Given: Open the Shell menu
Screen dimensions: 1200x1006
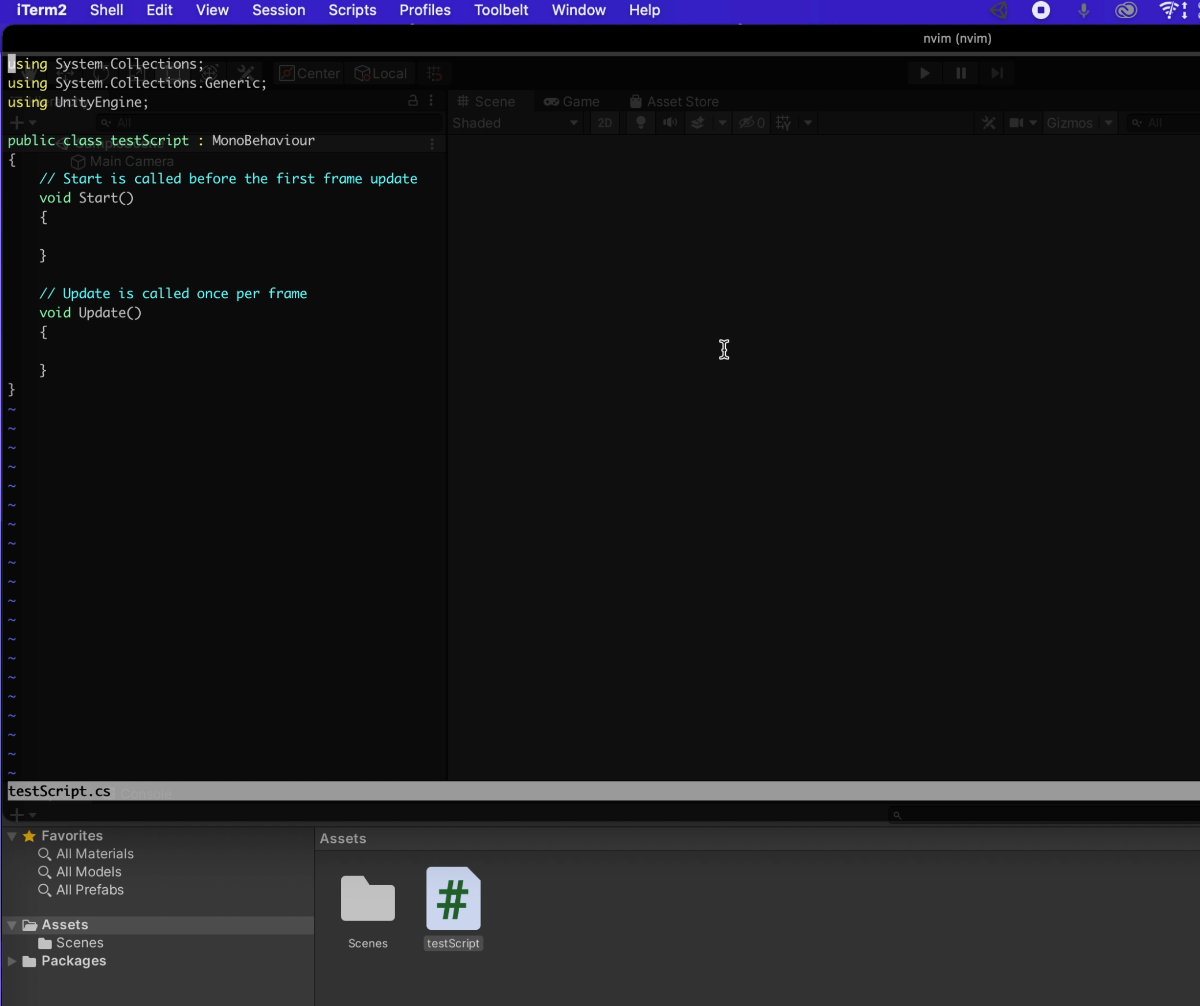Looking at the screenshot, I should click(x=107, y=10).
